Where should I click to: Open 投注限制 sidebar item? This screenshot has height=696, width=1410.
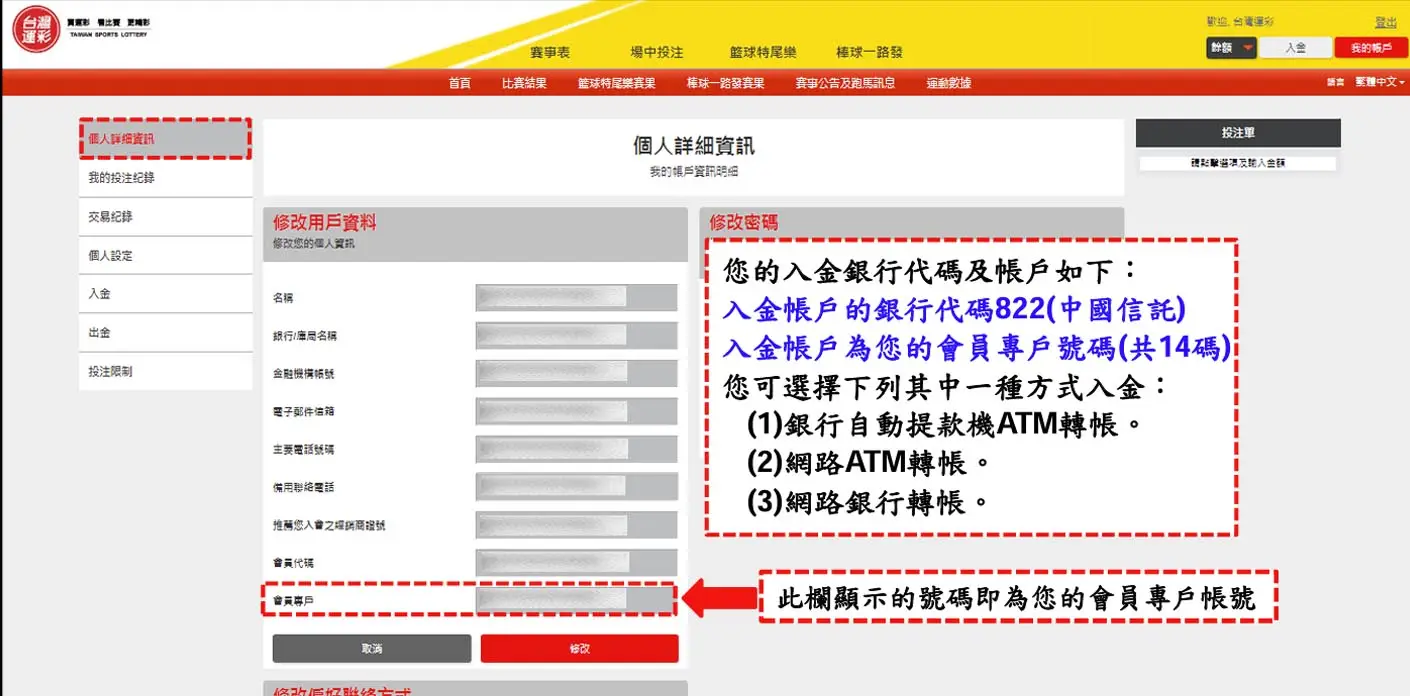tap(110, 372)
